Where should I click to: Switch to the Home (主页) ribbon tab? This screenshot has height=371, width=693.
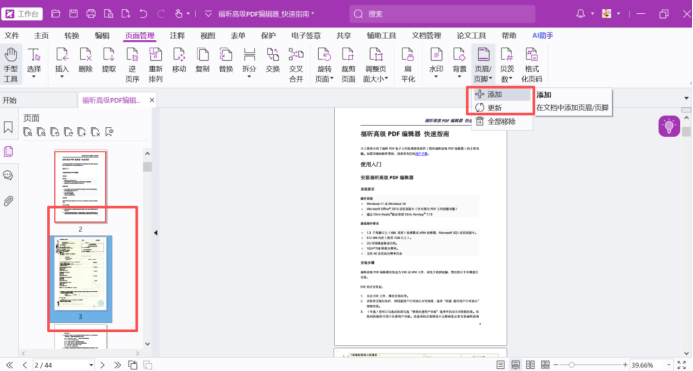(x=41, y=35)
